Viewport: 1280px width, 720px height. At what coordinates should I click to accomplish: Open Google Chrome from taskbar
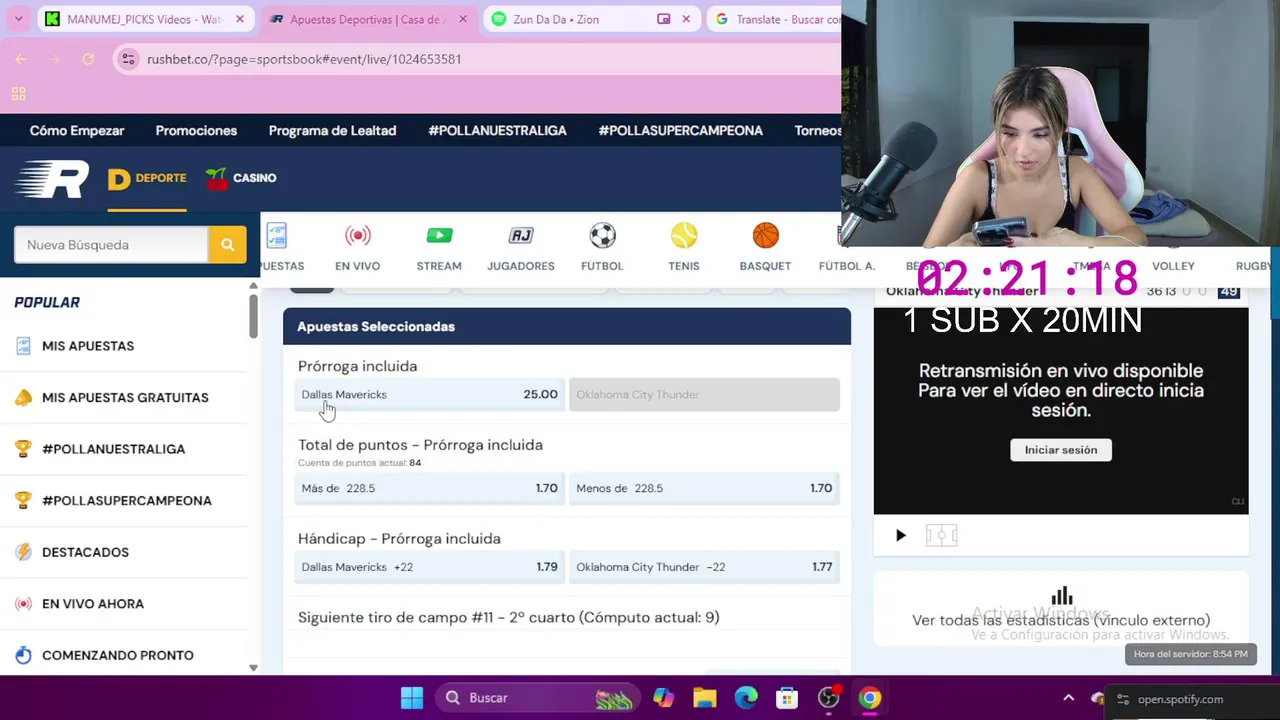(870, 698)
